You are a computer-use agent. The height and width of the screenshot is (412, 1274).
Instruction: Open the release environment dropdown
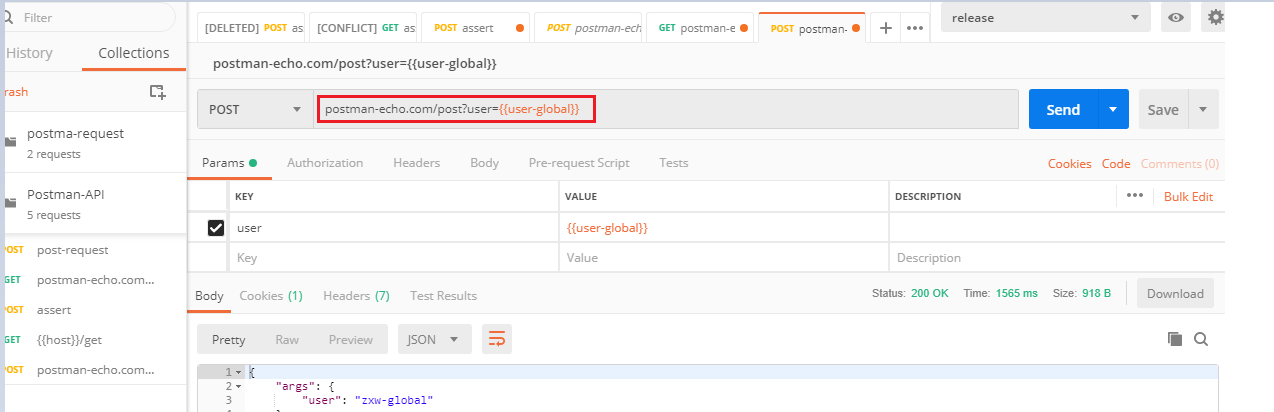pyautogui.click(x=1045, y=17)
